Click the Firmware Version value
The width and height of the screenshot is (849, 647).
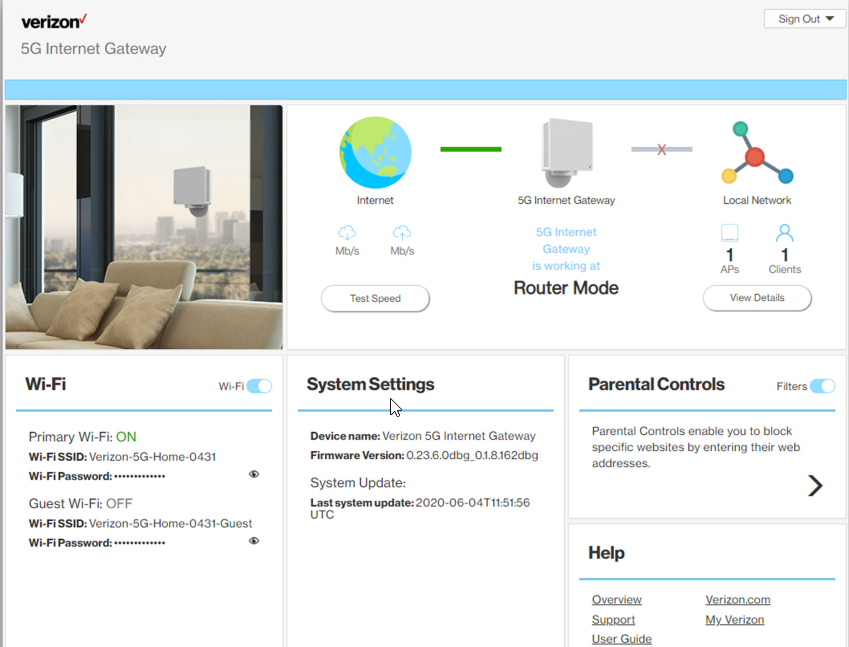pos(472,455)
